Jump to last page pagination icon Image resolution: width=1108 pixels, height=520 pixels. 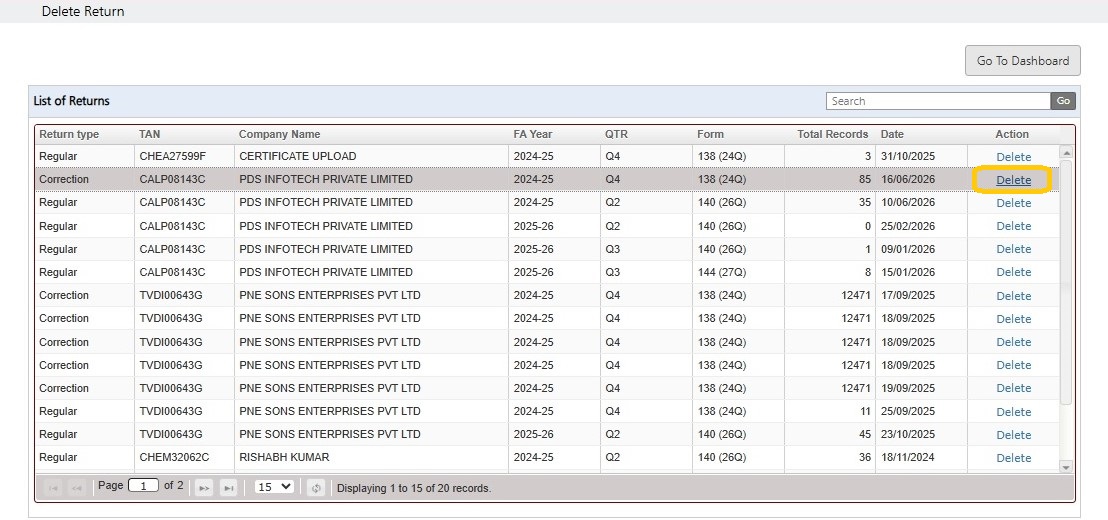(x=228, y=488)
